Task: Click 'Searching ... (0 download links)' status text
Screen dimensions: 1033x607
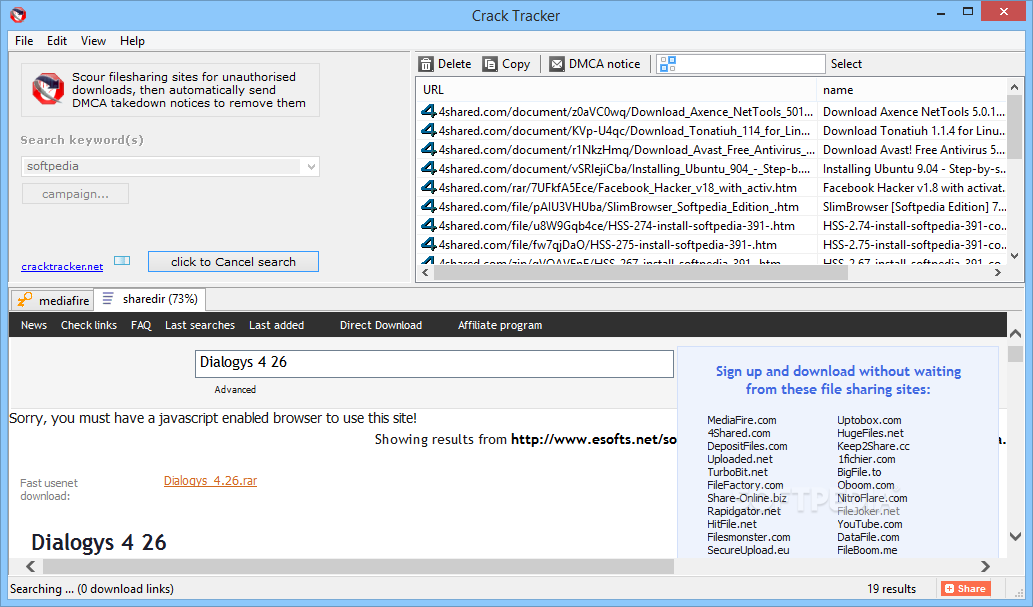Action: (92, 589)
